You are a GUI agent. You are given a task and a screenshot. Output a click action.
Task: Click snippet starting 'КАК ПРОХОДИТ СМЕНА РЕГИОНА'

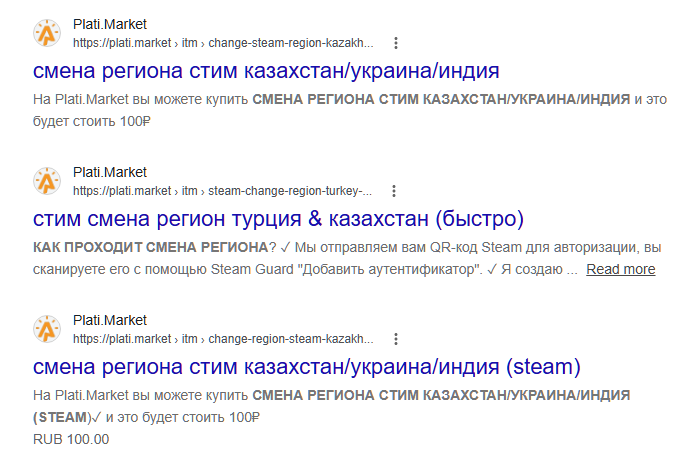point(347,258)
